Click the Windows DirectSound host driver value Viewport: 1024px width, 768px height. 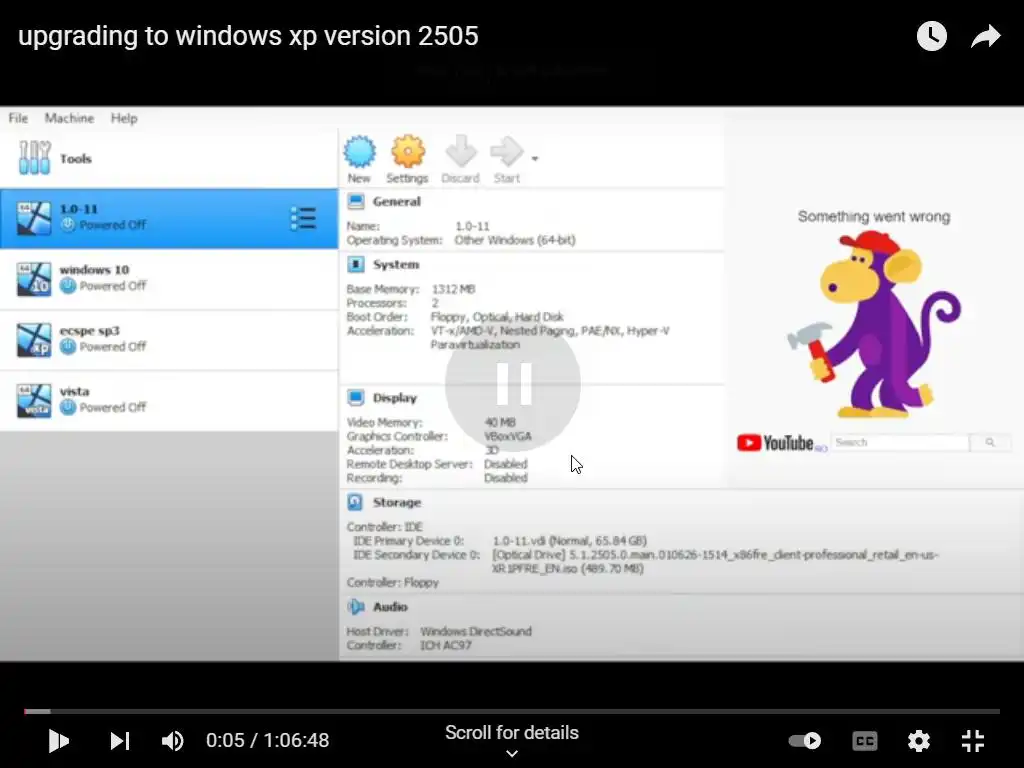pos(476,632)
